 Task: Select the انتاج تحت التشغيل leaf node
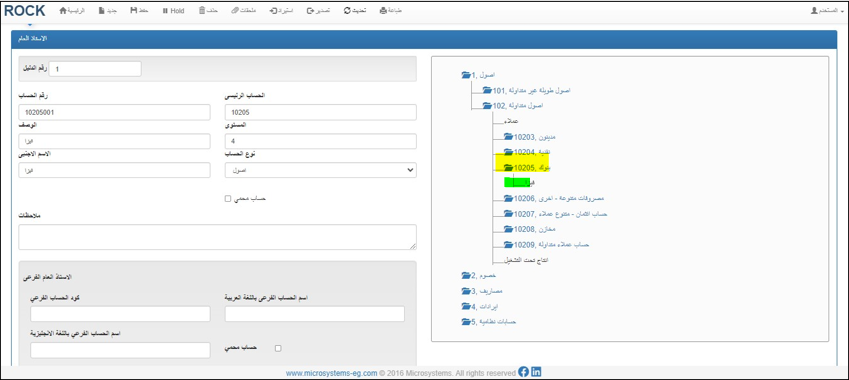coord(526,260)
